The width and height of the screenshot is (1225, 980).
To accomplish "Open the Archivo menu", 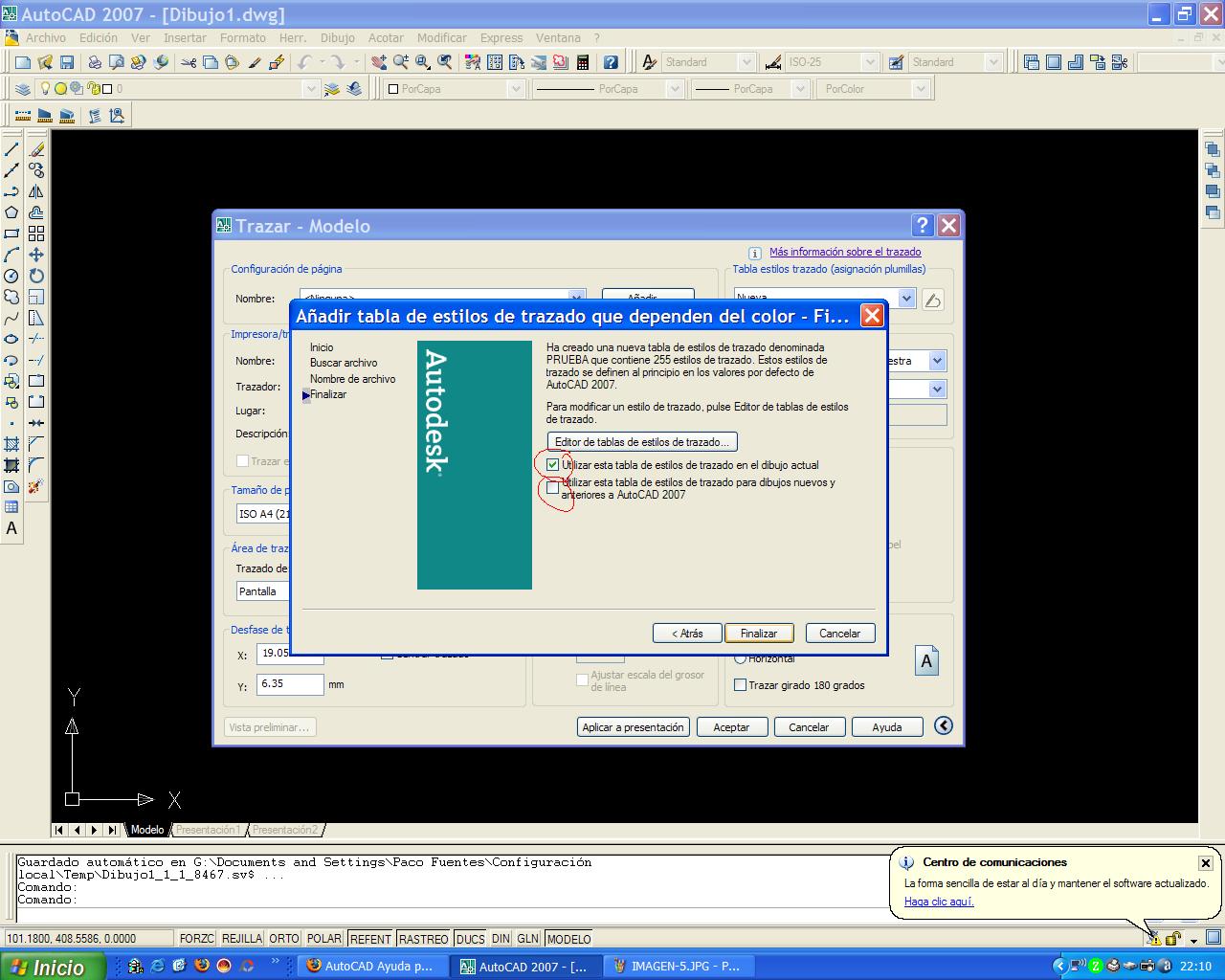I will tap(46, 38).
